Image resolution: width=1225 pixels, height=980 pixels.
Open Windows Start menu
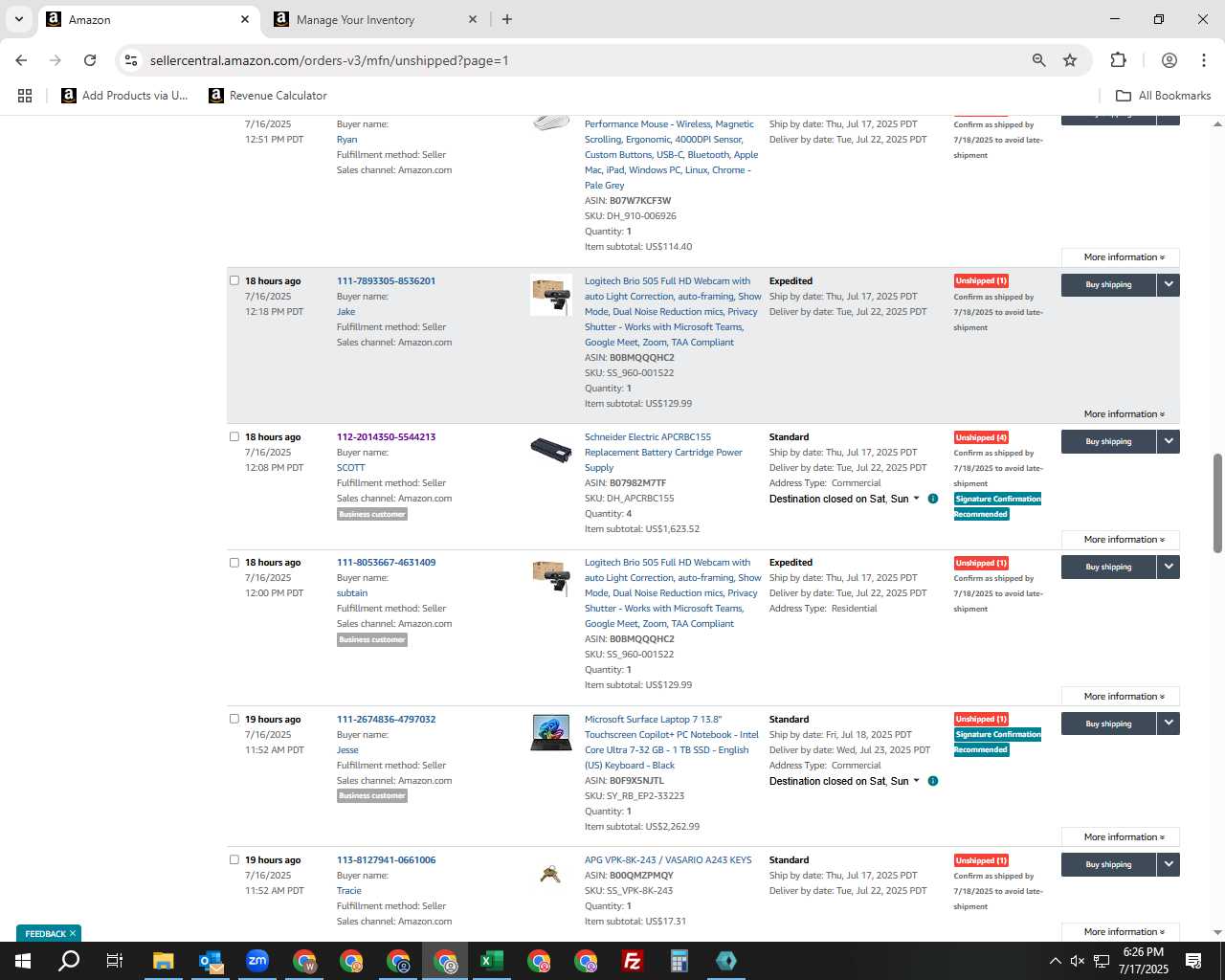(x=23, y=961)
